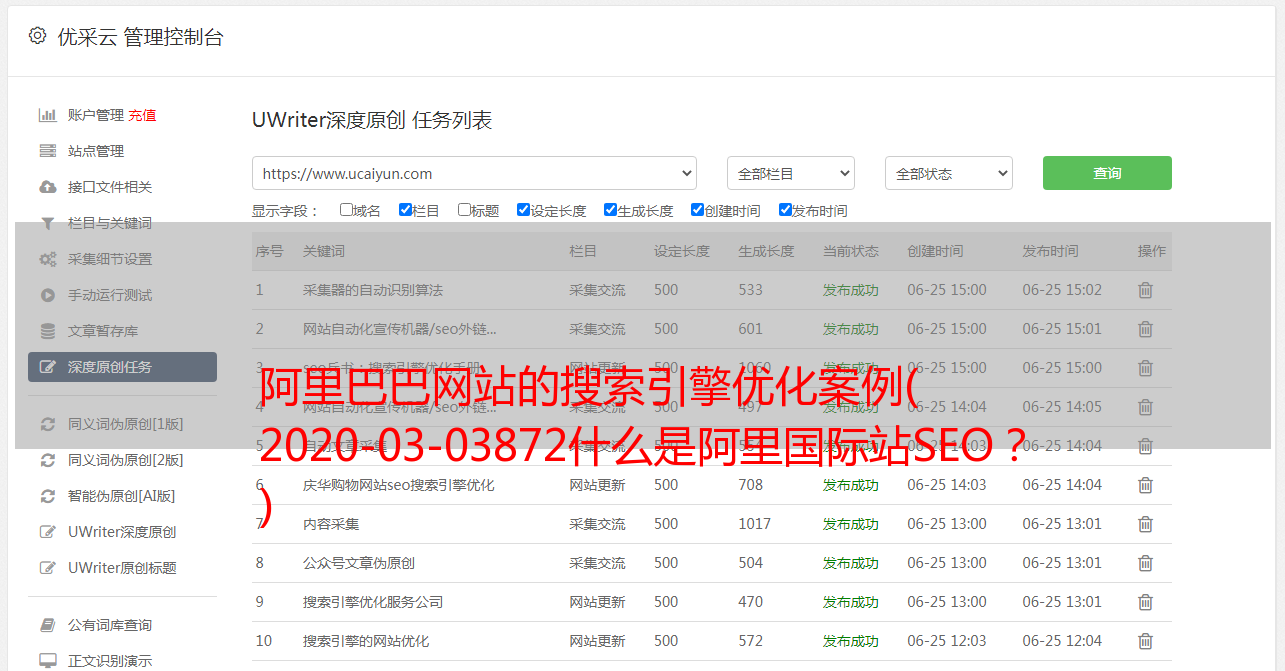Click the generated length value 533
This screenshot has height=671, width=1285.
coord(750,290)
